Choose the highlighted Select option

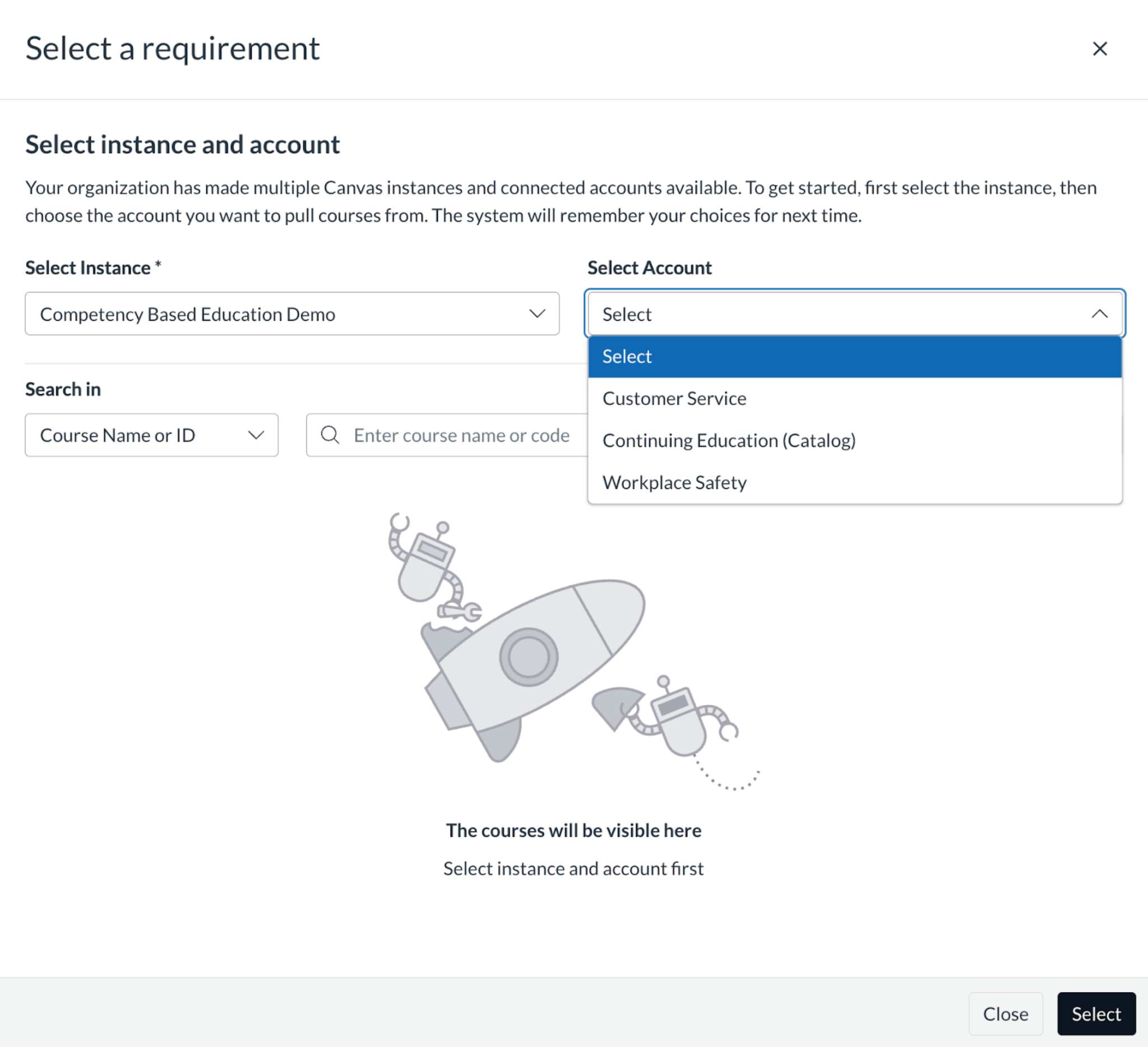pos(854,357)
